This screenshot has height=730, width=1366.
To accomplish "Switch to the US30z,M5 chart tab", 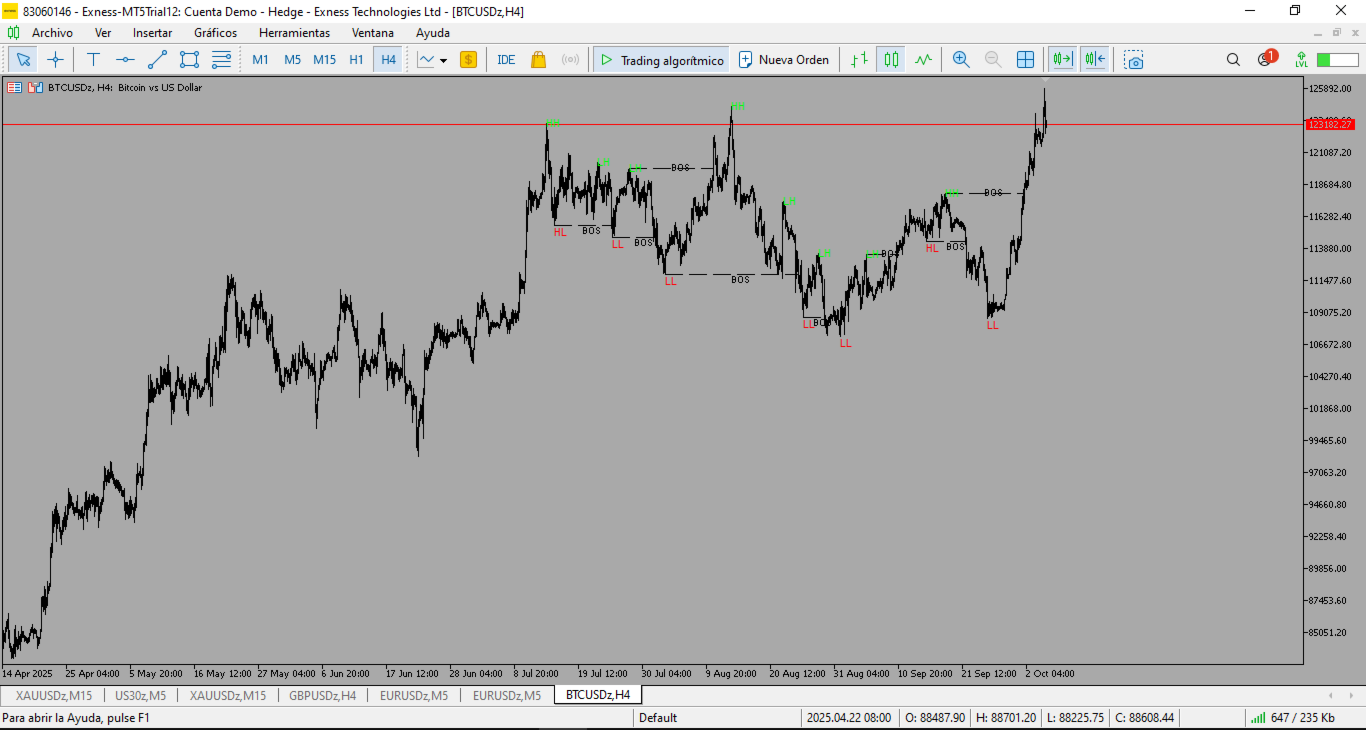I will tap(141, 695).
